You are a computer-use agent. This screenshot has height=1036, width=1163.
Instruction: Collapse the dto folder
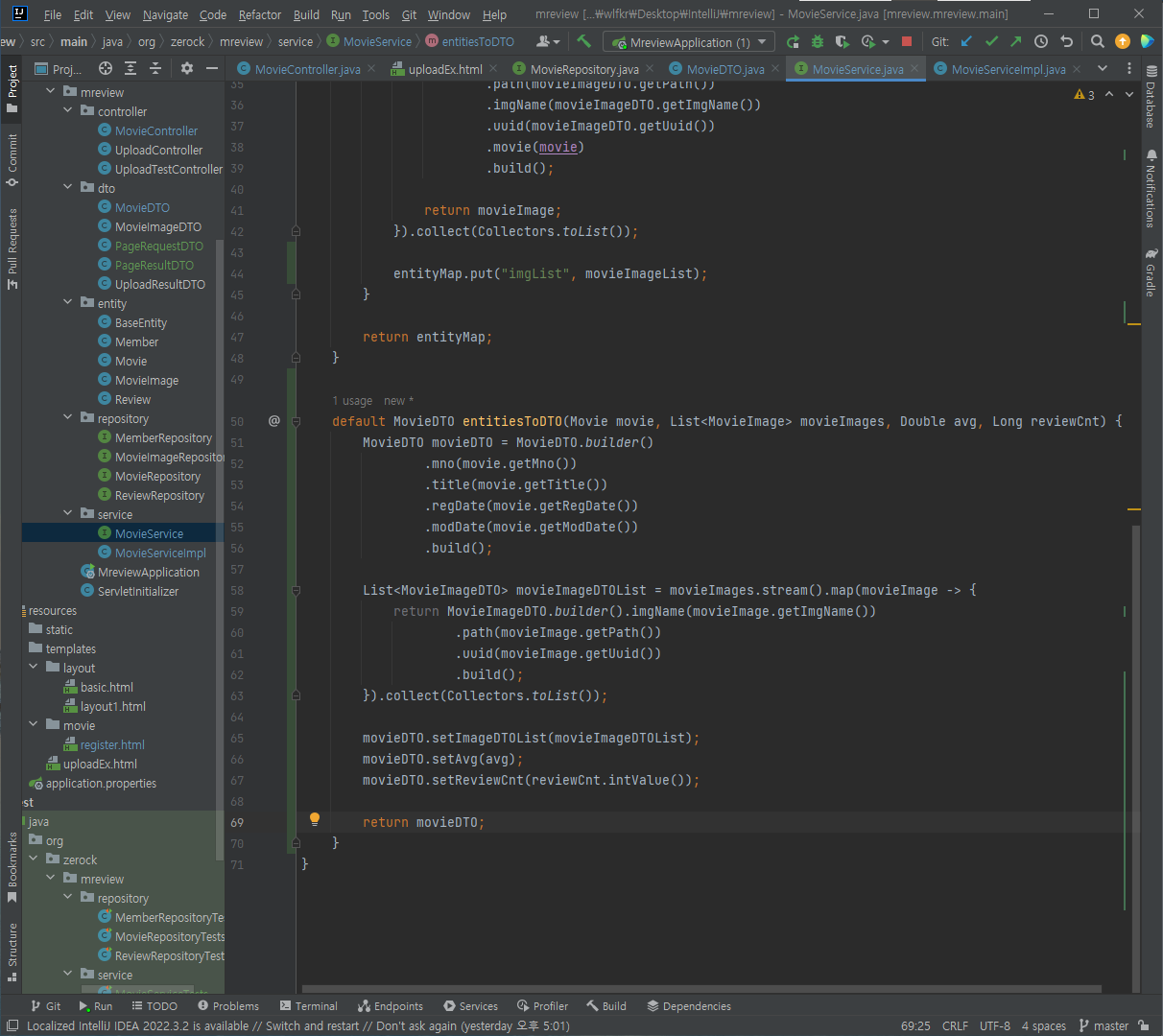tap(68, 187)
